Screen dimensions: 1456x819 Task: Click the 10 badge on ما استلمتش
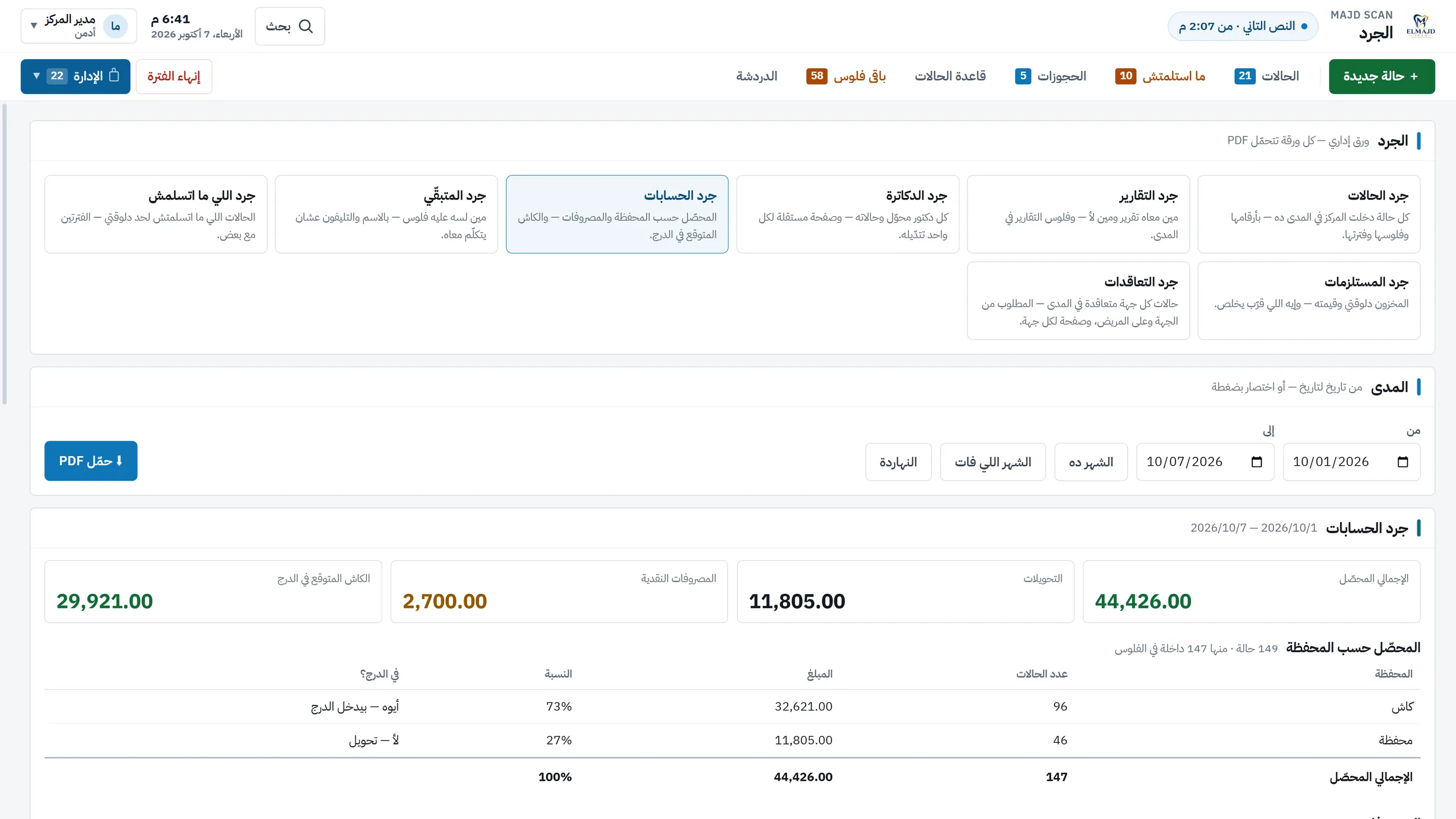coord(1126,76)
